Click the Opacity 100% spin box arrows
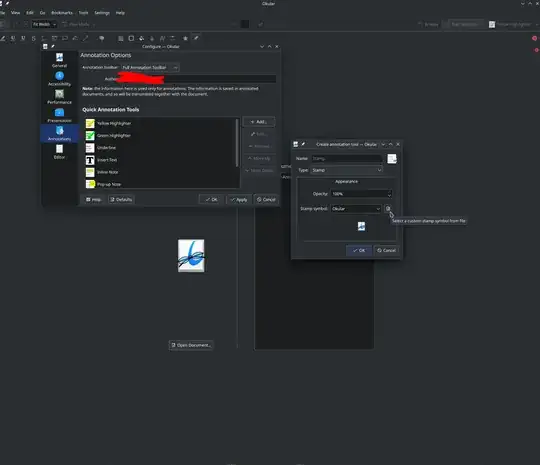540x465 pixels. 389,194
